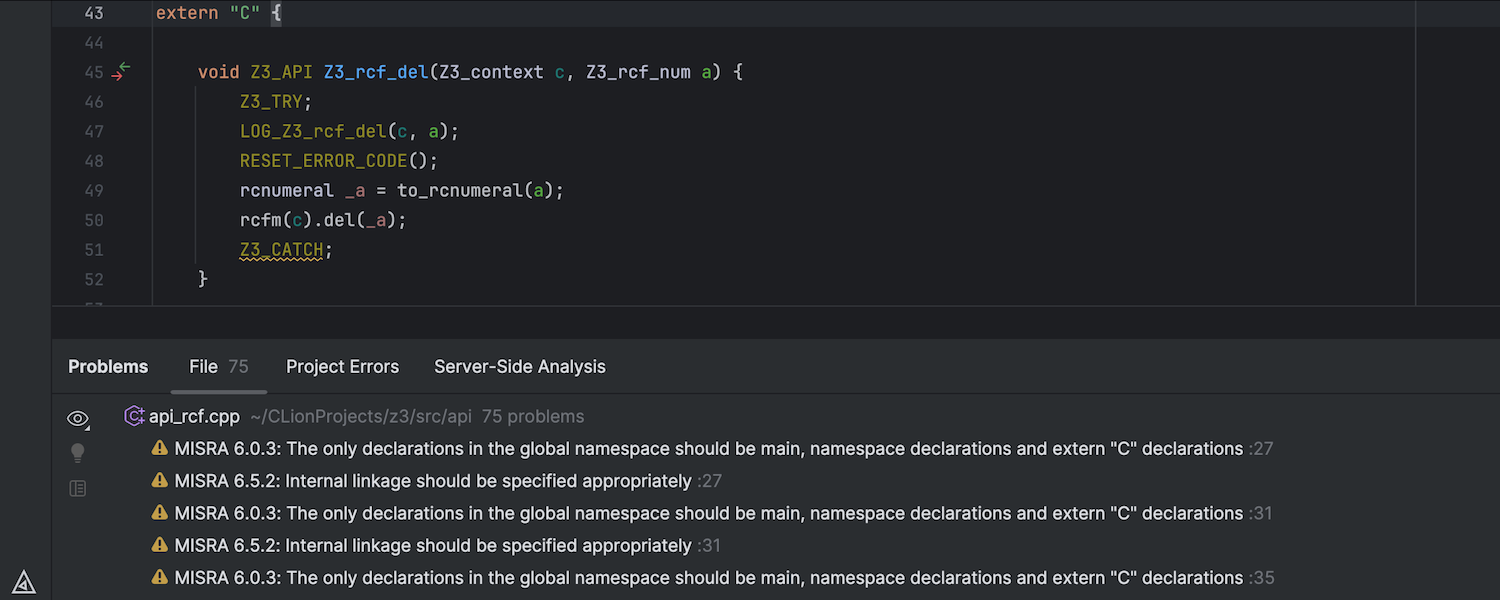Click line number 49 in the gutter

[x=93, y=191]
